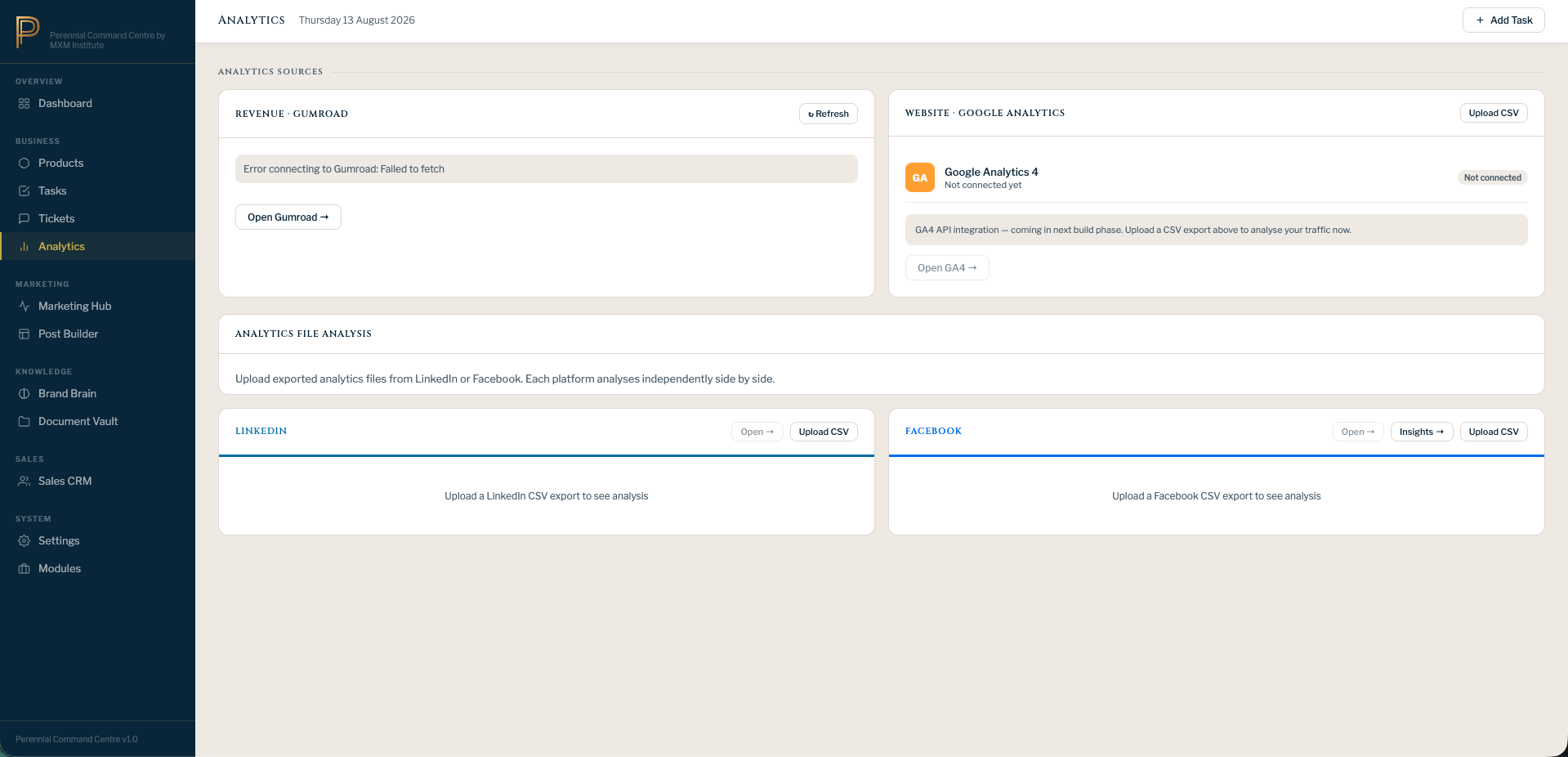
Task: Upload CSV in the LinkedIn card
Action: [824, 432]
